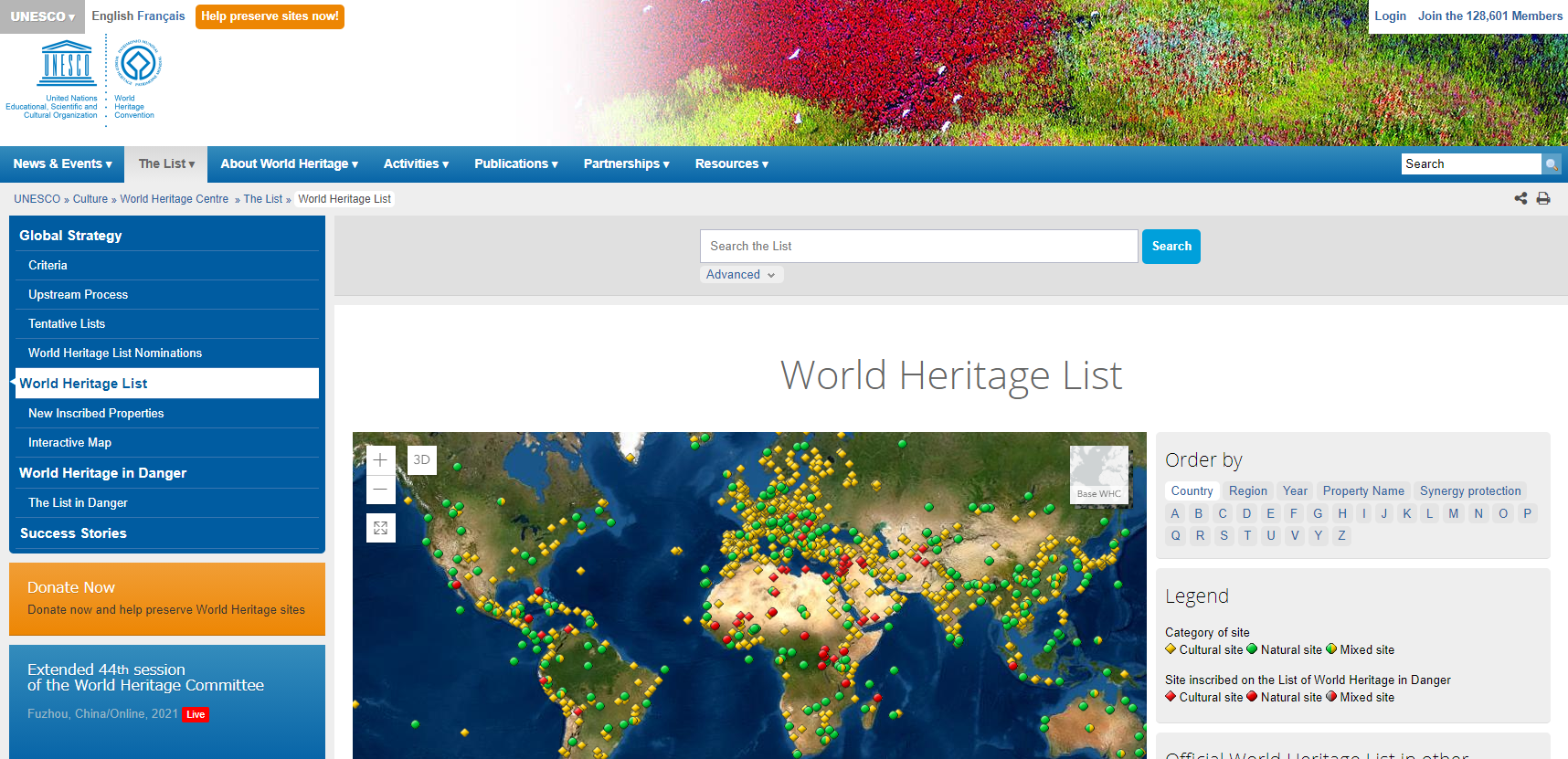1568x759 pixels.
Task: Order list by Country
Action: point(1192,491)
